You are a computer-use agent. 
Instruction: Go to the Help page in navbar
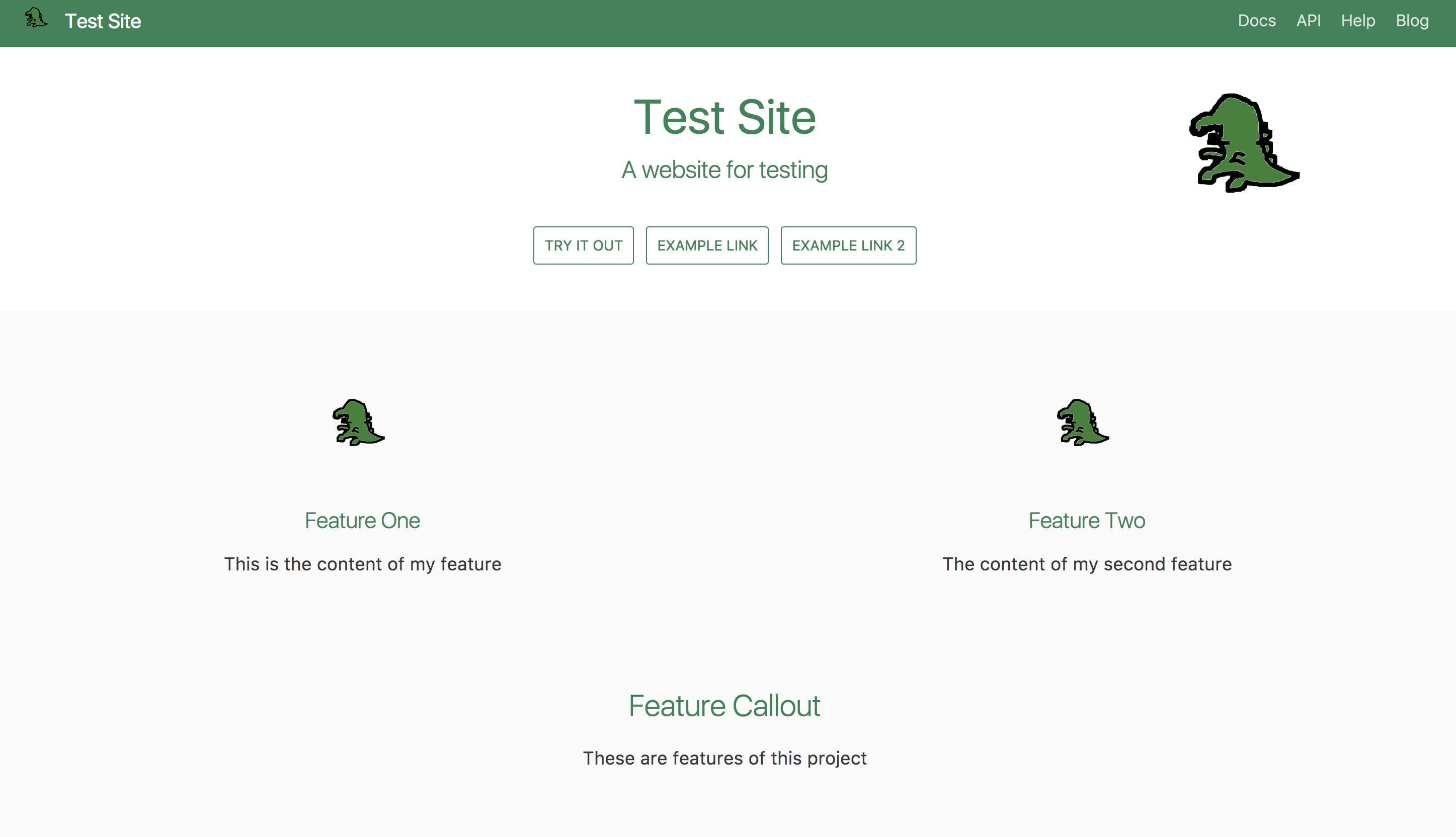[1358, 21]
